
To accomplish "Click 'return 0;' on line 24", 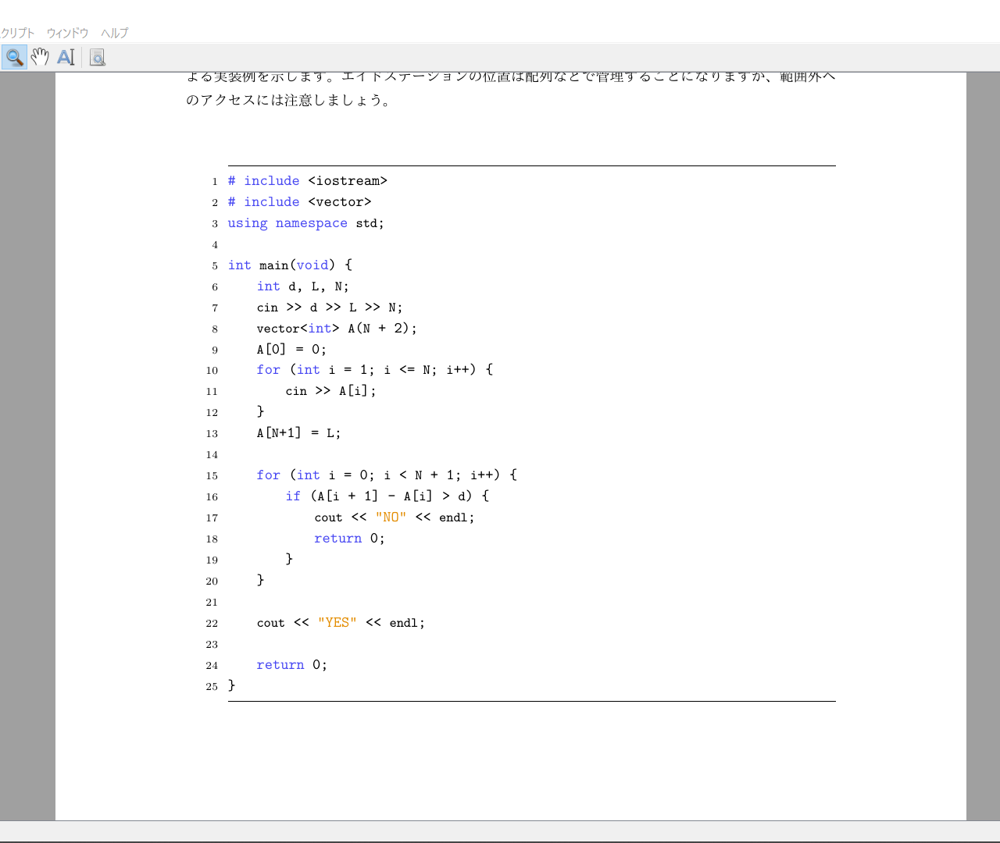I will (291, 664).
